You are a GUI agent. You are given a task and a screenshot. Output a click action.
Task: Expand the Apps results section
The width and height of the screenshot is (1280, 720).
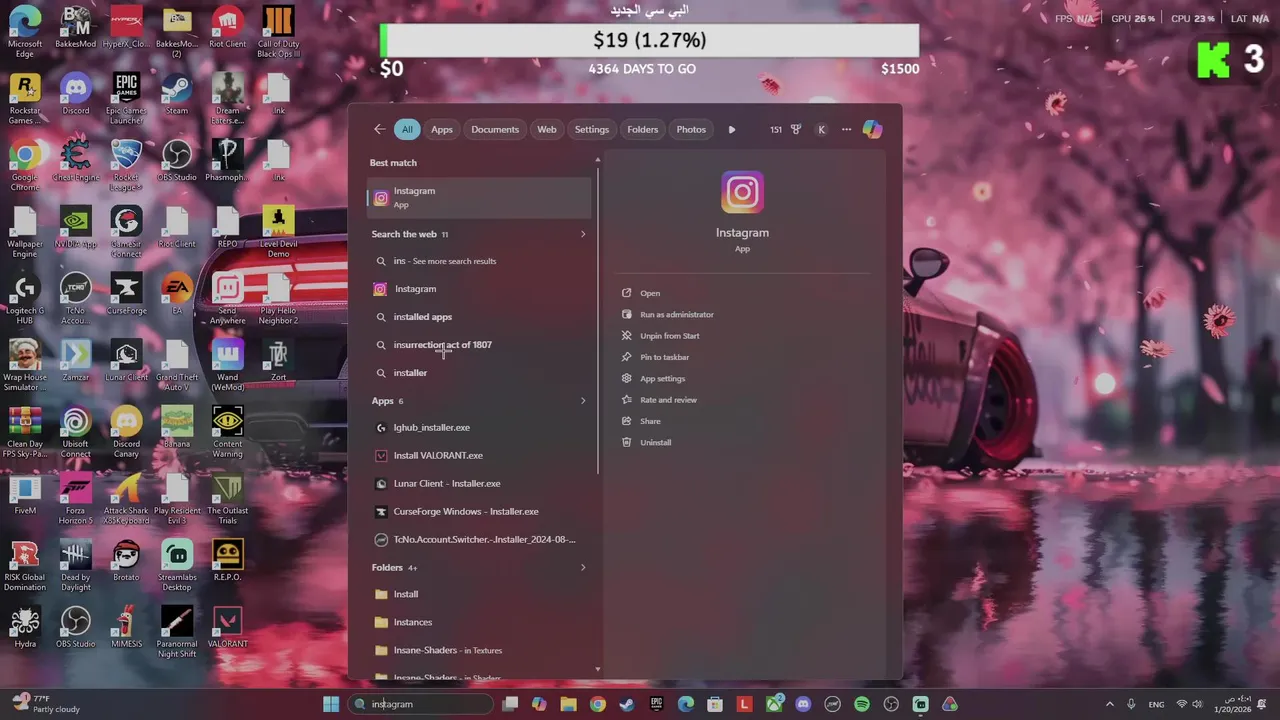pyautogui.click(x=583, y=401)
